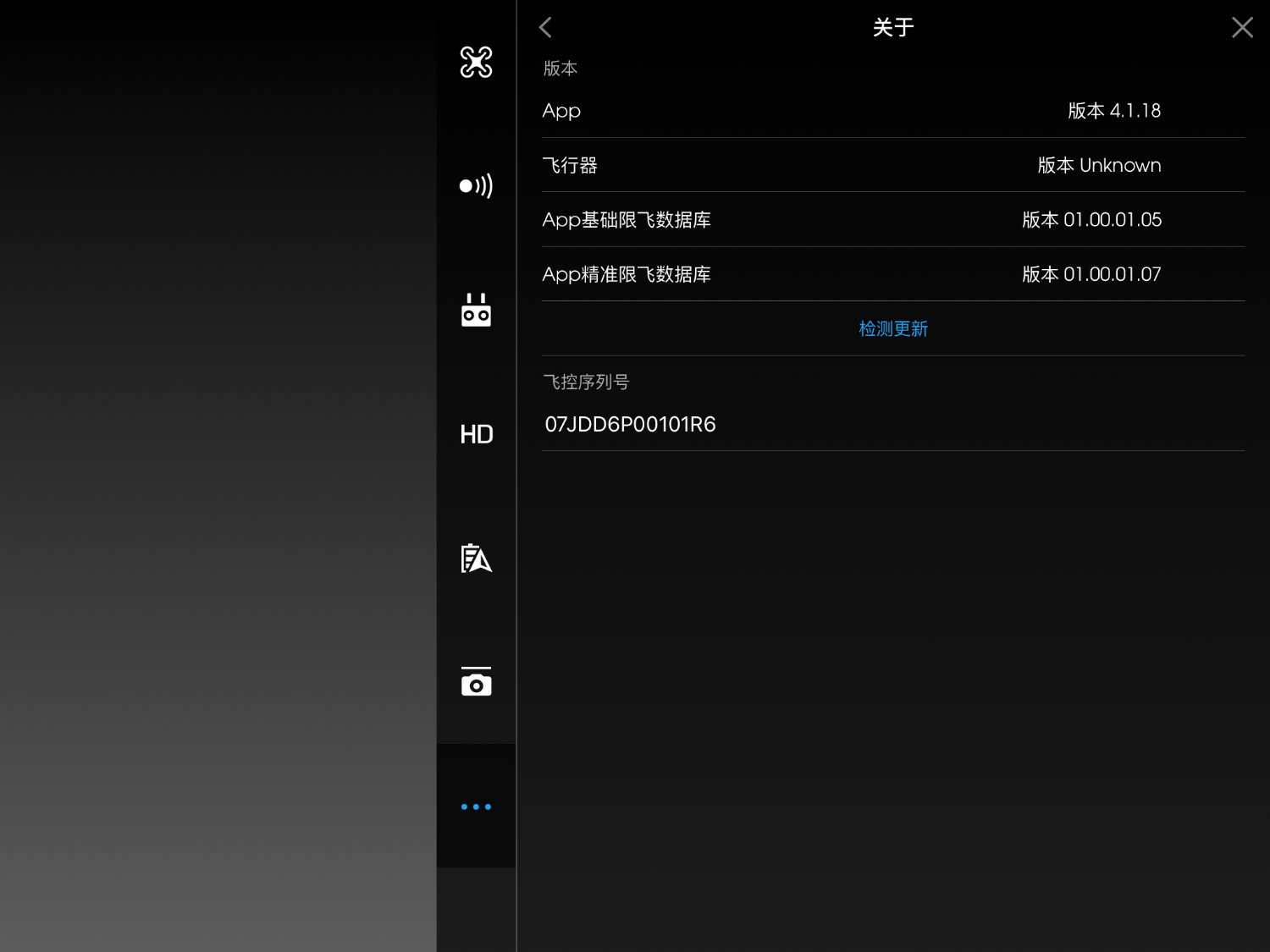Screen dimensions: 1270x952
Task: Select the three-dot general settings tab
Action: pos(476,806)
